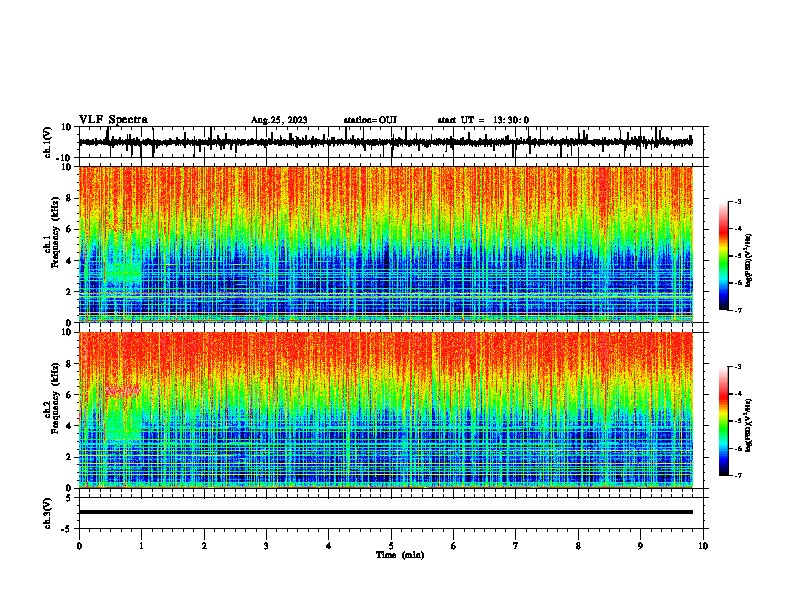This screenshot has height=612, width=792.
Task: Click the "station=OUI" header label
Action: tap(370, 120)
